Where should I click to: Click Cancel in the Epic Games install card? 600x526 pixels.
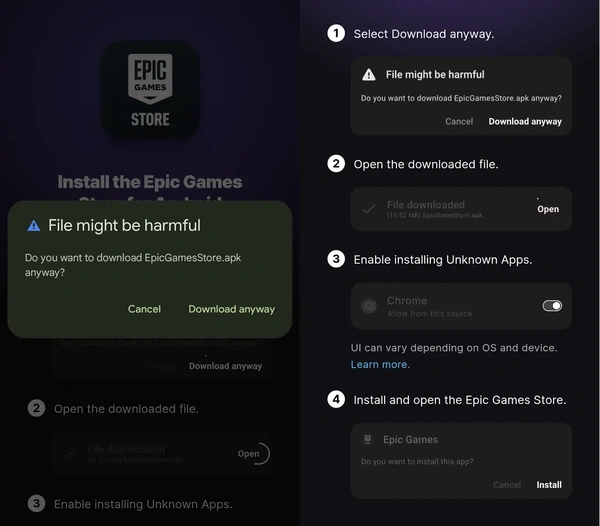click(507, 485)
